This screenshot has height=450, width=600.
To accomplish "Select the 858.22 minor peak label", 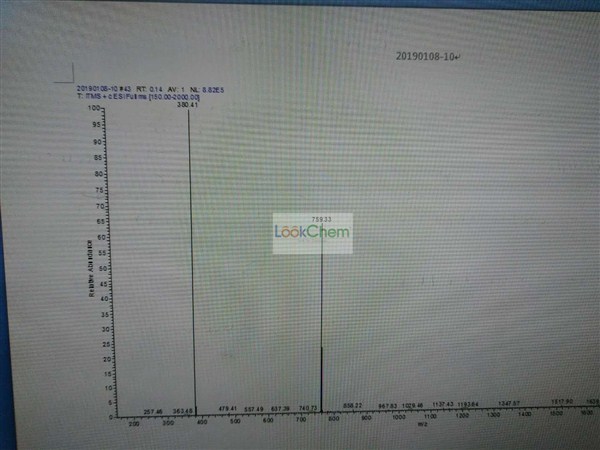I will click(352, 406).
